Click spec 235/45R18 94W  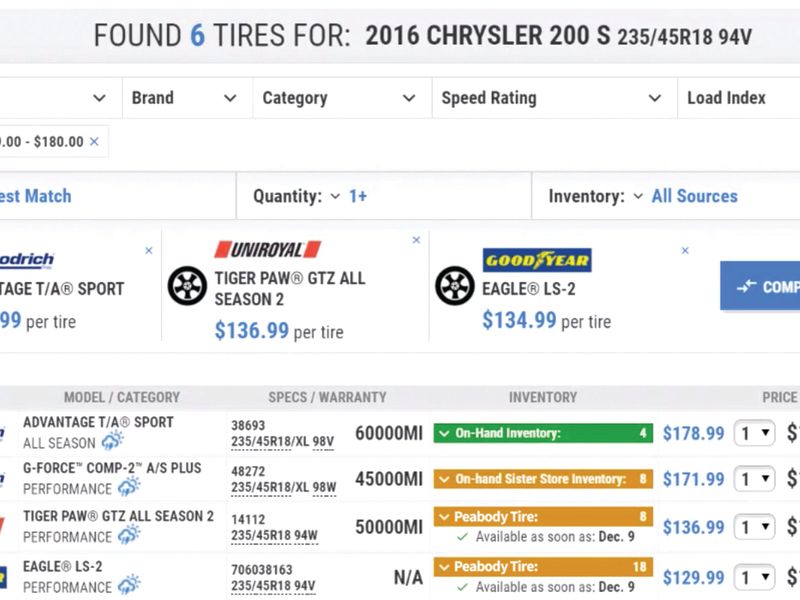click(x=274, y=536)
